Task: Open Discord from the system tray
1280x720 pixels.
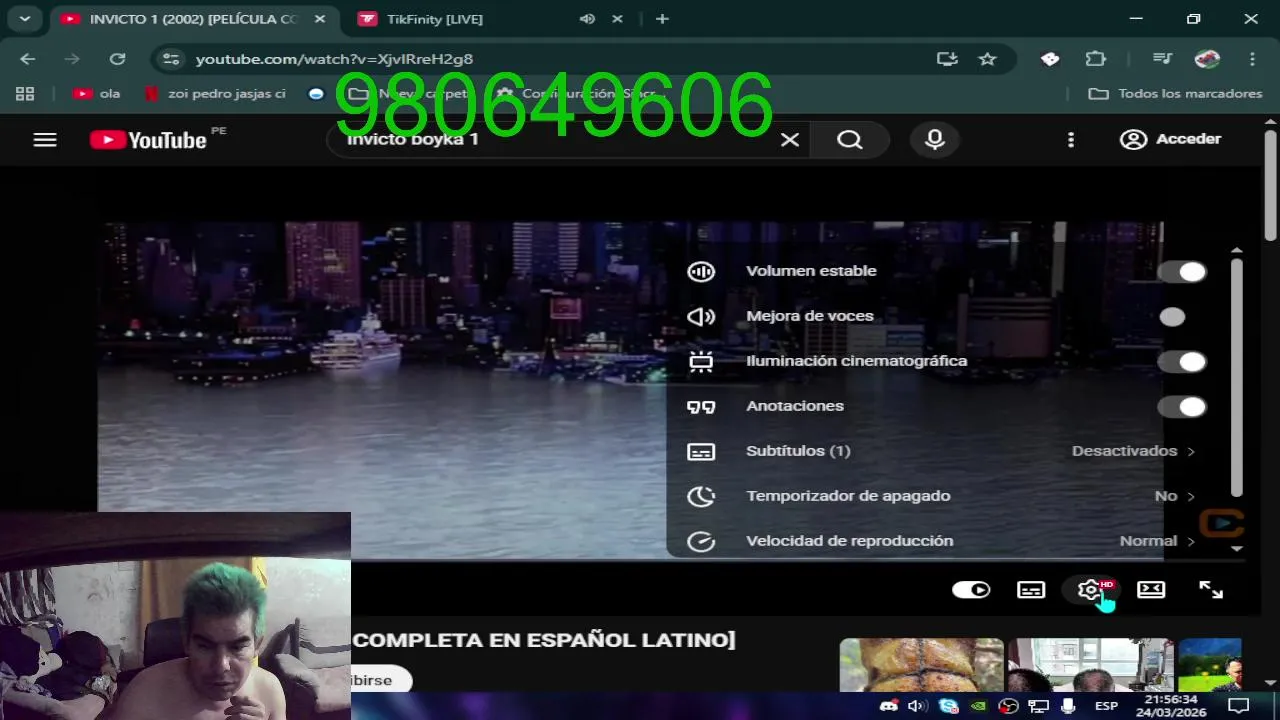Action: click(889, 706)
